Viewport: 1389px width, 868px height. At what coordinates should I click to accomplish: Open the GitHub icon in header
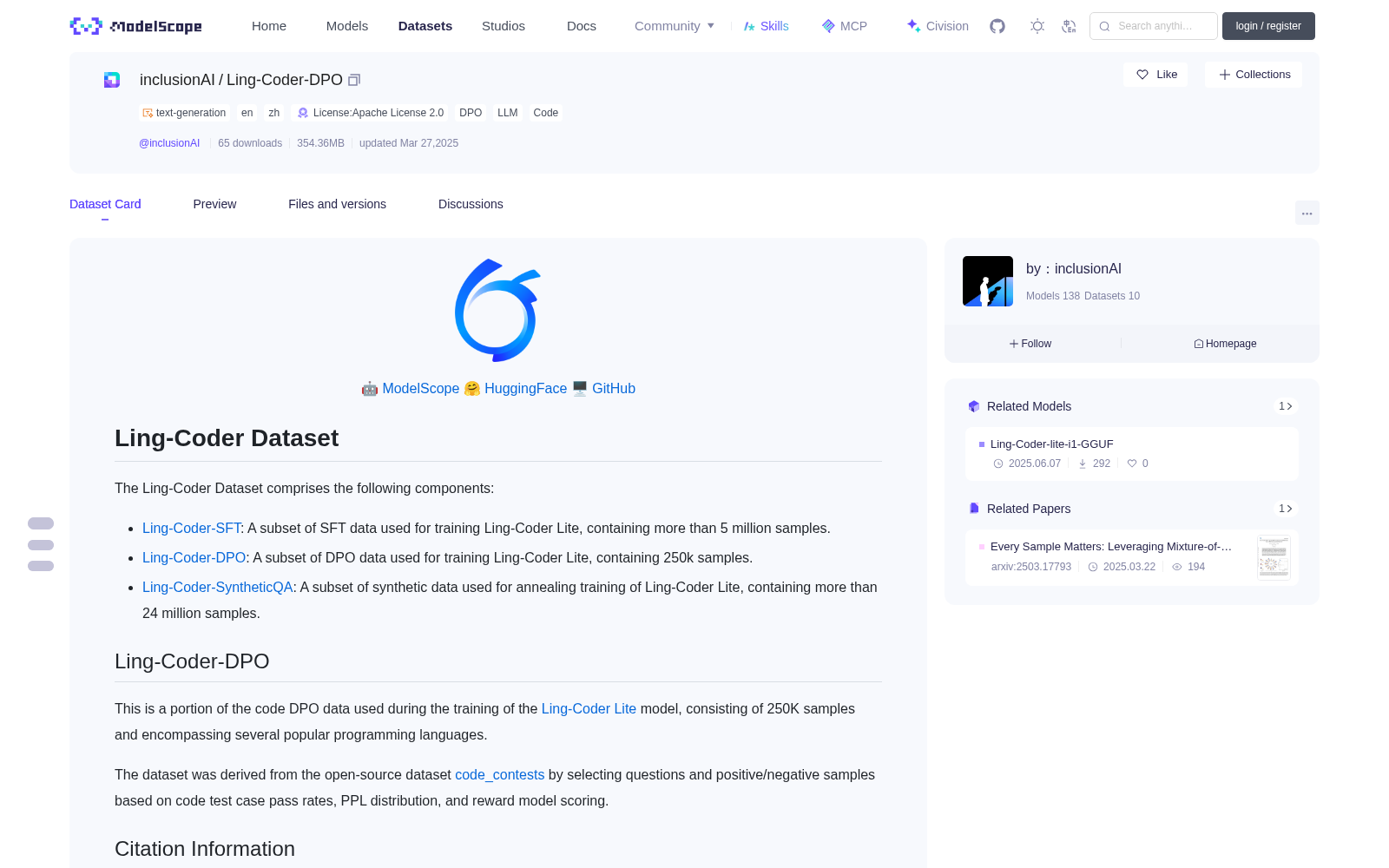tap(997, 26)
